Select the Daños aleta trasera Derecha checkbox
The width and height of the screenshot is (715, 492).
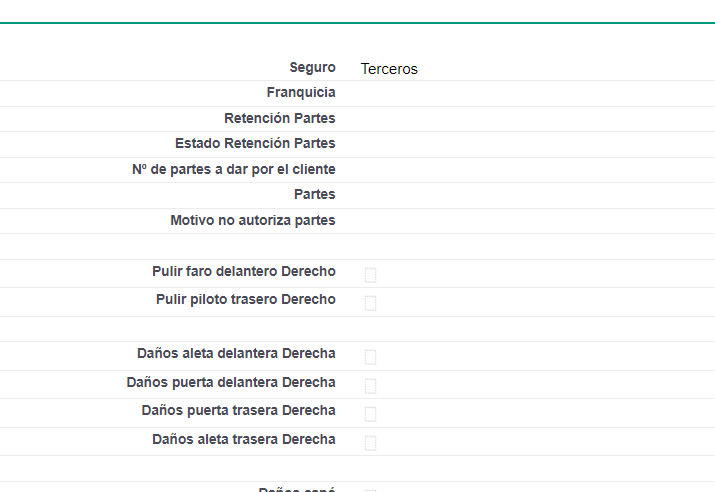[x=370, y=443]
